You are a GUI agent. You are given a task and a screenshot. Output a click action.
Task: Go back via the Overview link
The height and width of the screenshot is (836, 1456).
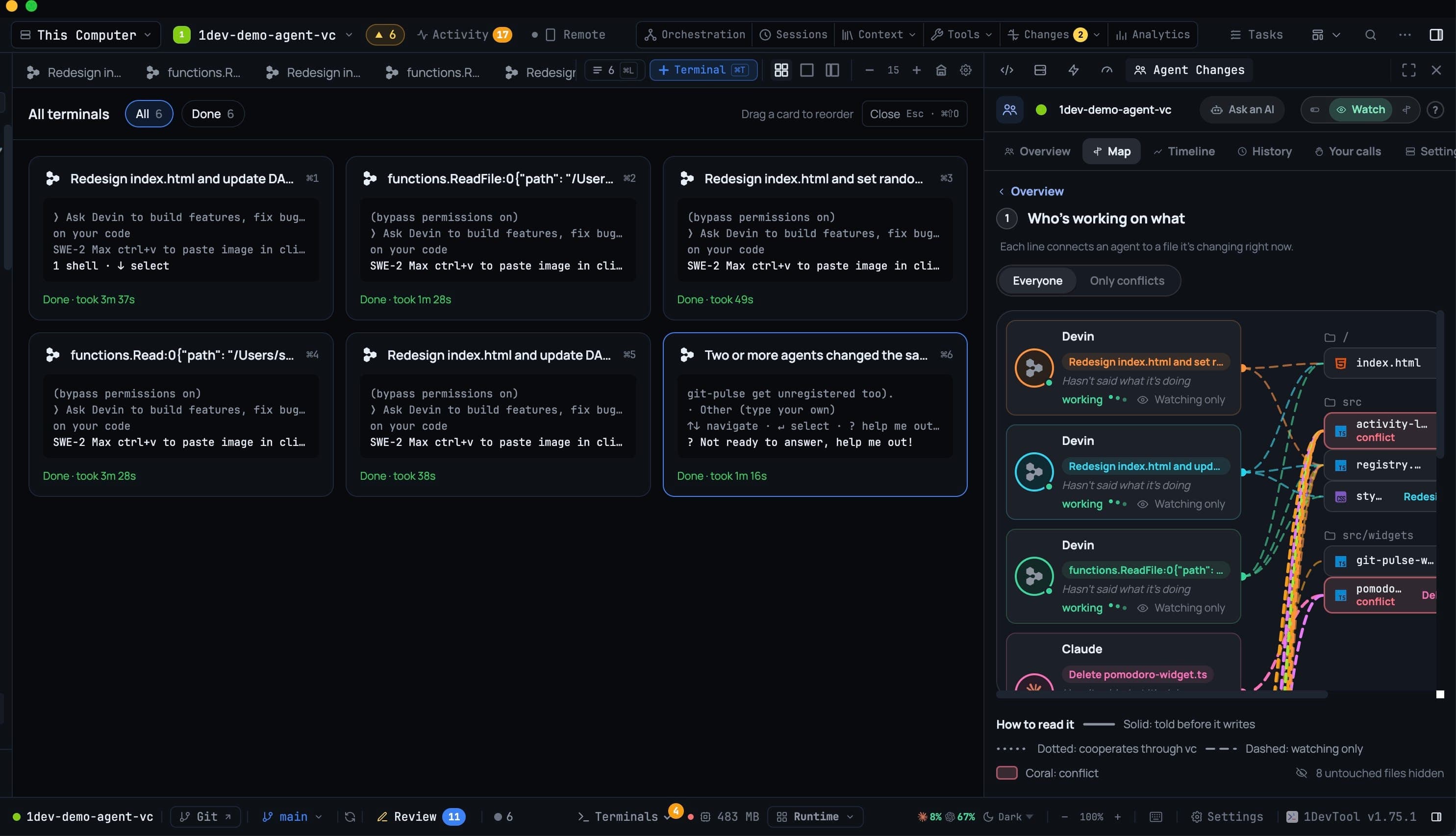point(1031,191)
